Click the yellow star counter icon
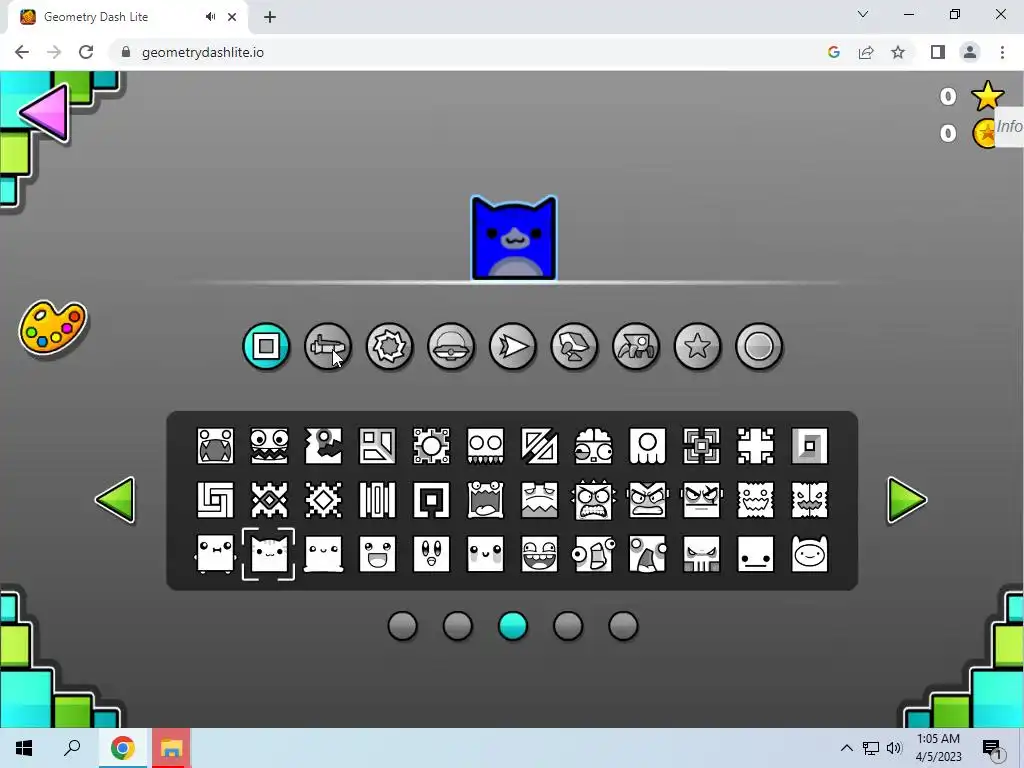Screen dimensions: 1024x768 987,97
